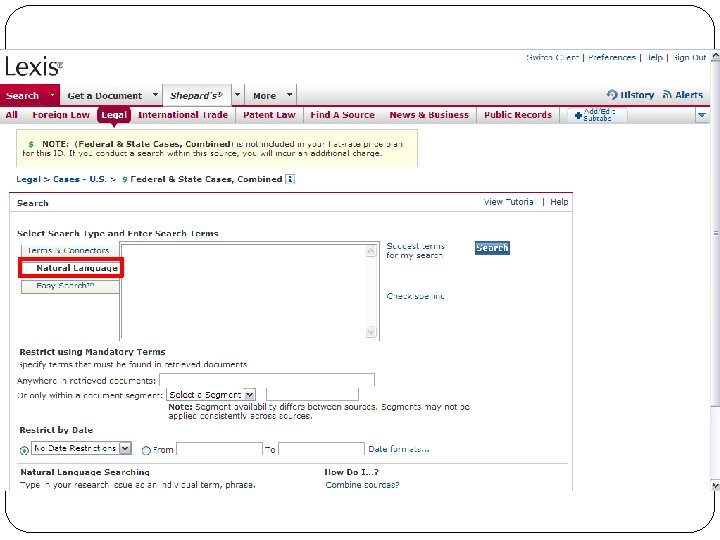Open the News & Business subtab
Image resolution: width=720 pixels, height=540 pixels.
click(429, 115)
